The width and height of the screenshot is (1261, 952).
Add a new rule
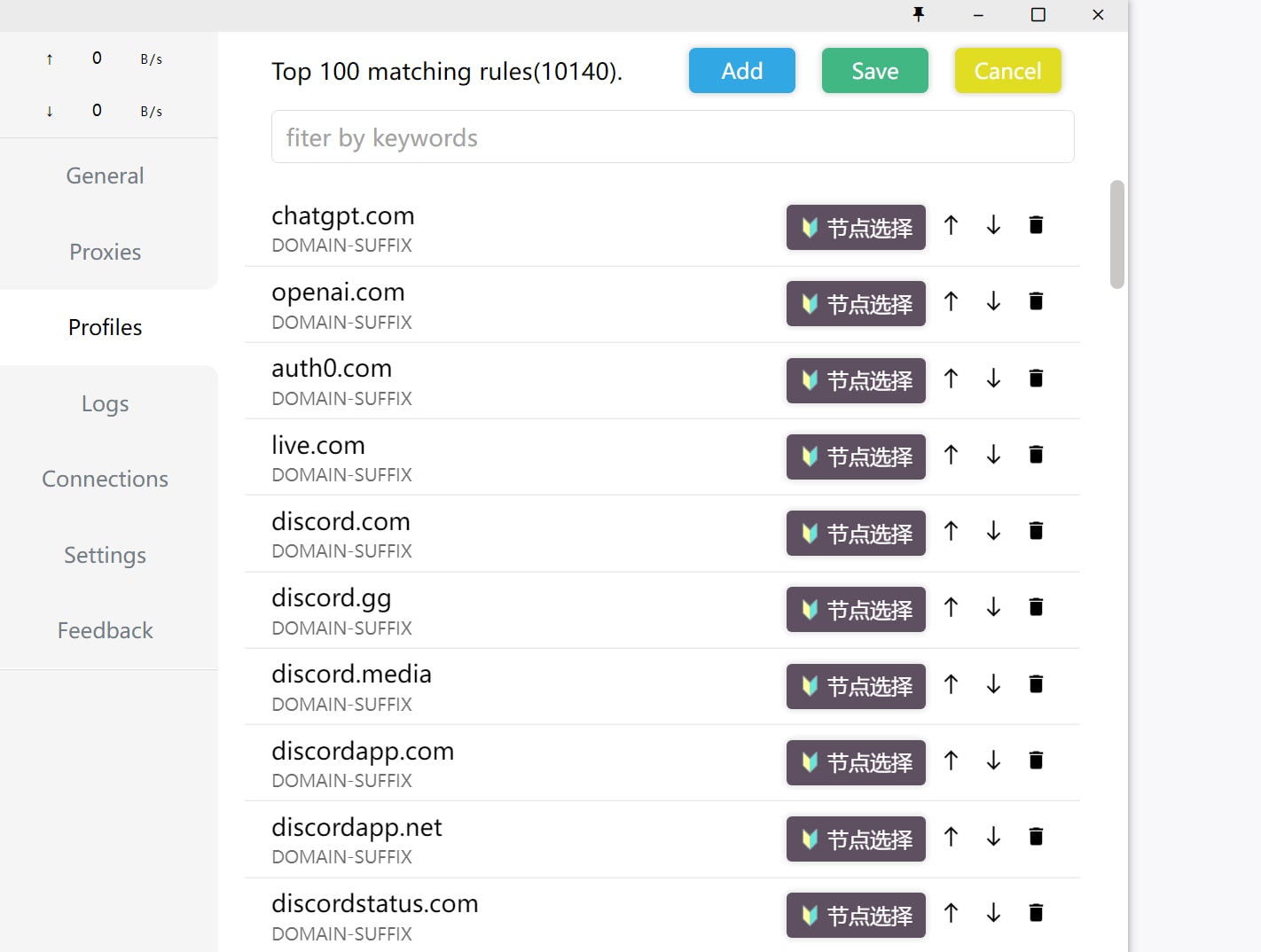pyautogui.click(x=742, y=71)
